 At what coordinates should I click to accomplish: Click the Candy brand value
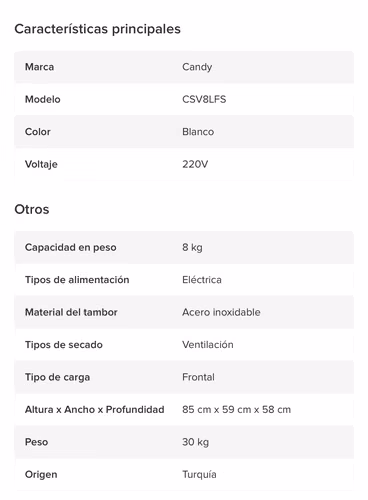(x=197, y=67)
